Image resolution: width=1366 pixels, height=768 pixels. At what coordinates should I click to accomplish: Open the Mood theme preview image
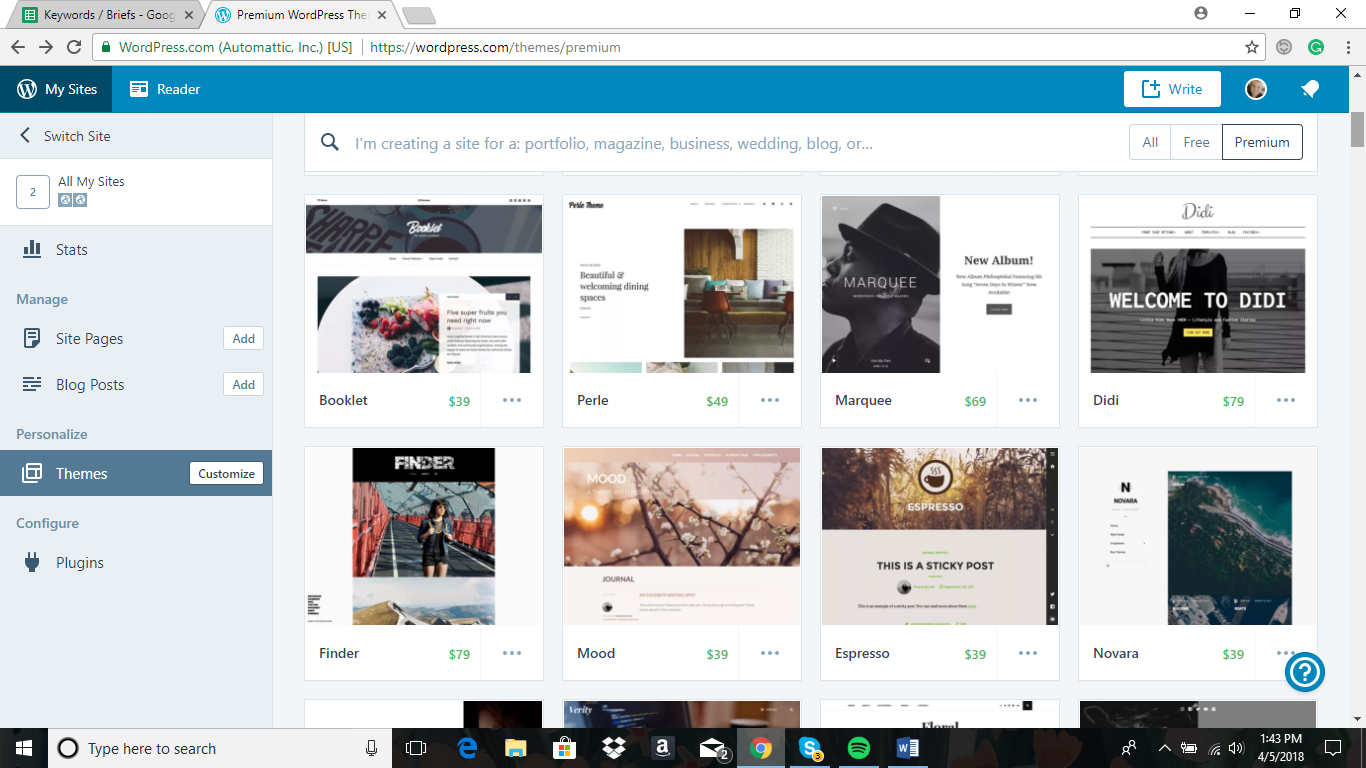[682, 537]
